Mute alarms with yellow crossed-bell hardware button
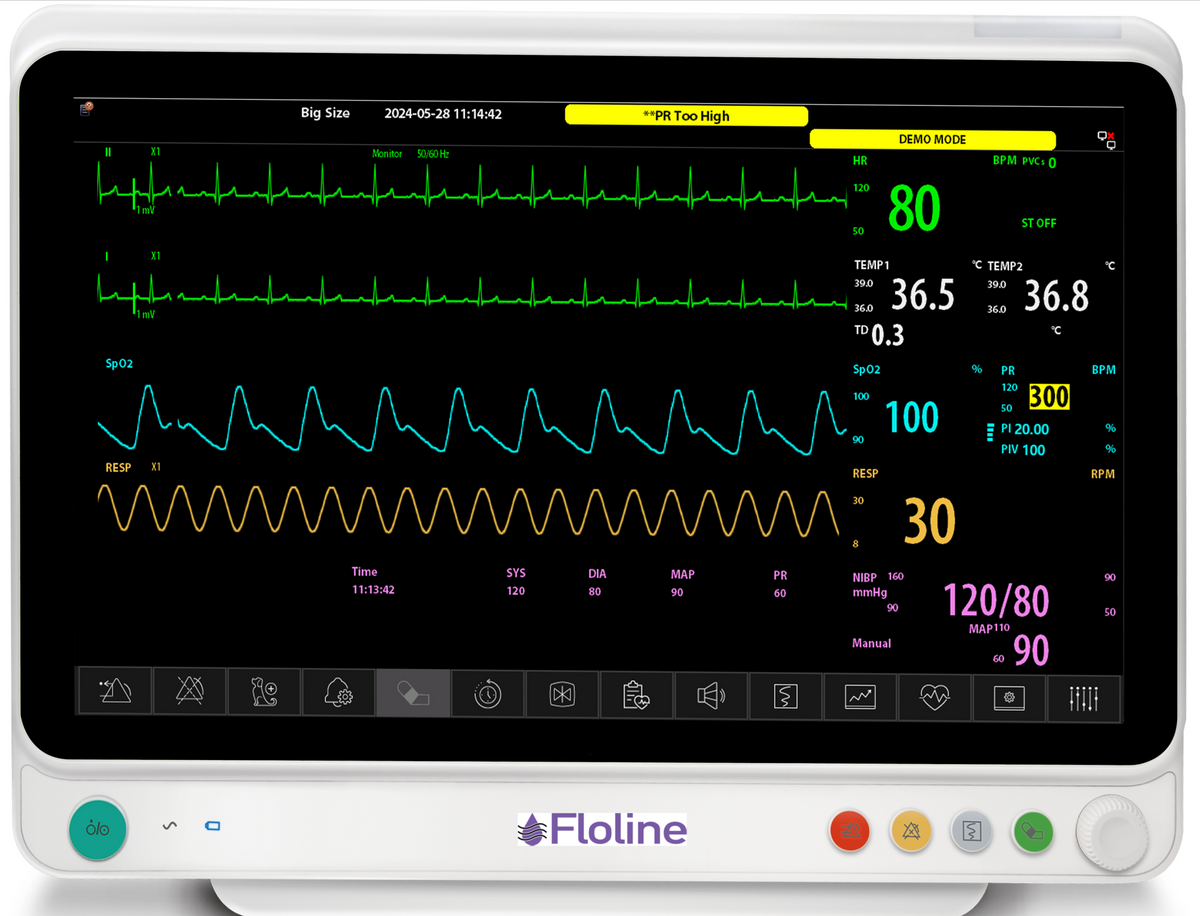 coord(911,830)
